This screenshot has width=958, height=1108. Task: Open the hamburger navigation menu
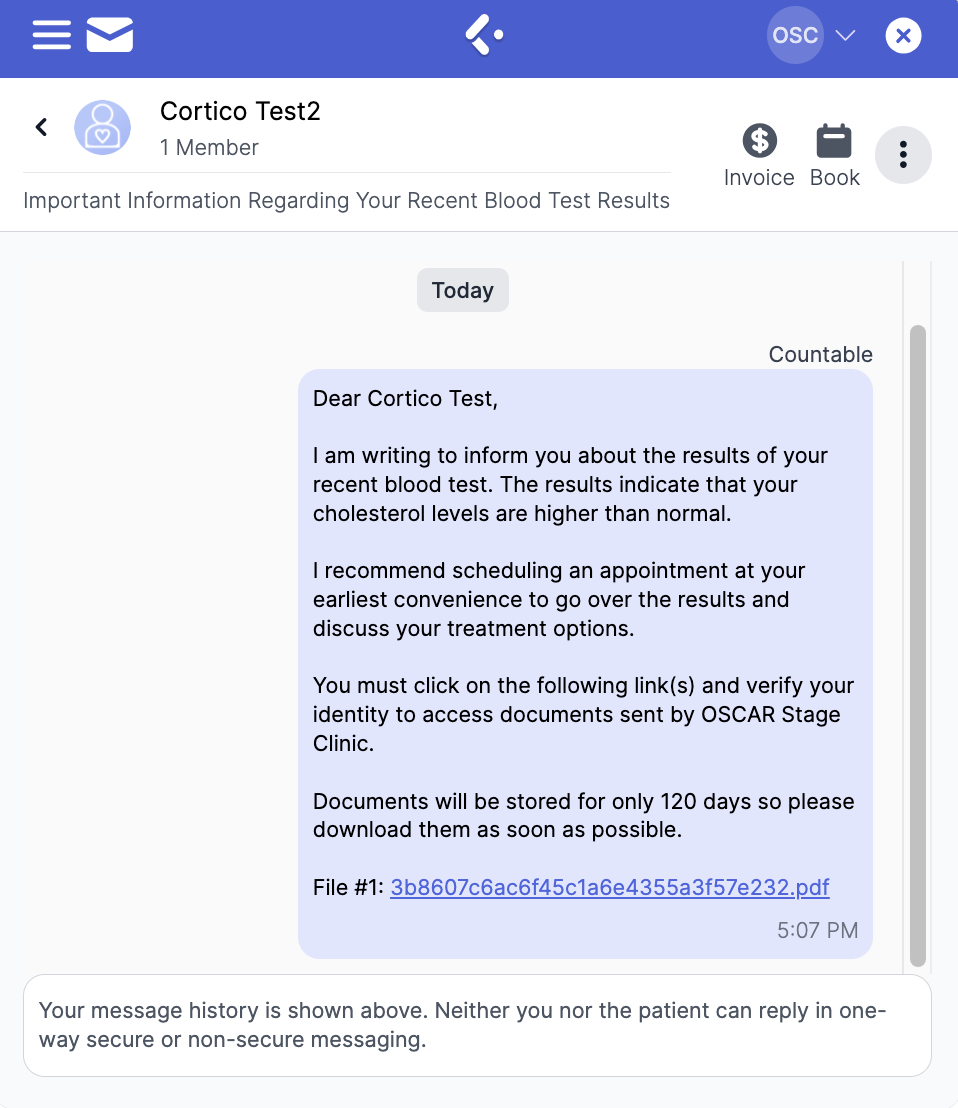[x=51, y=36]
